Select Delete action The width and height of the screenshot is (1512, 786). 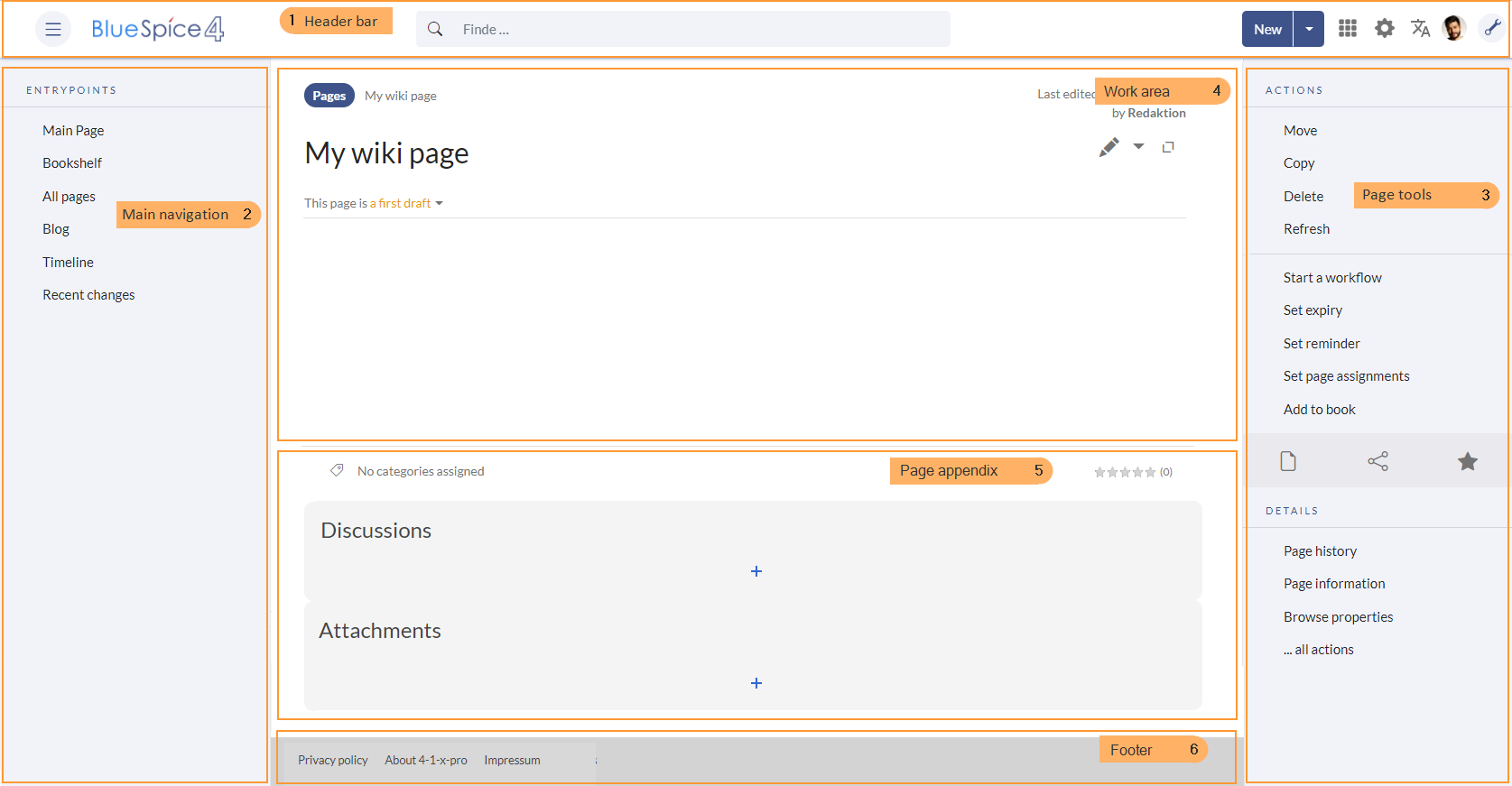(x=1303, y=197)
